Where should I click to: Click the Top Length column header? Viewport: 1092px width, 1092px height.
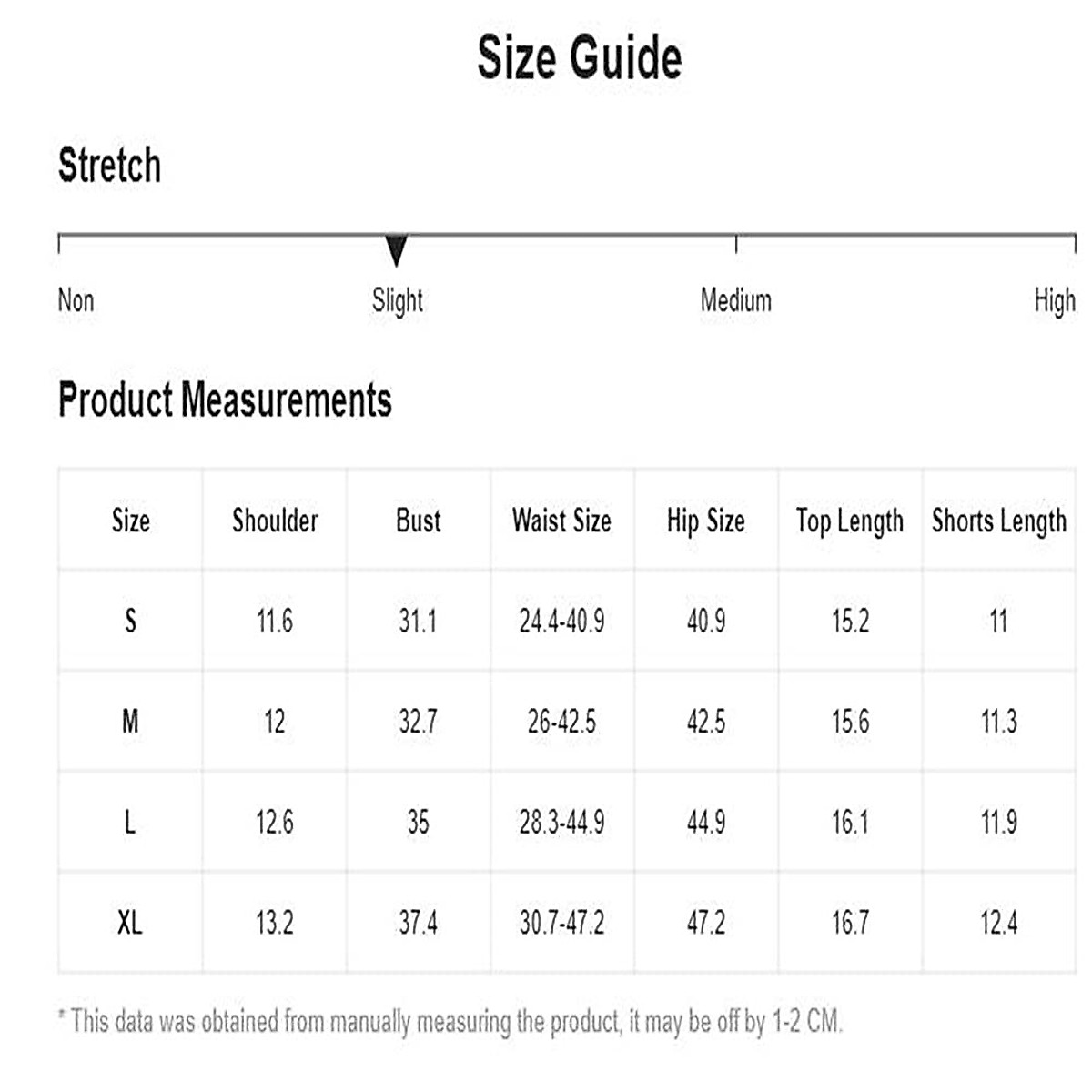click(x=850, y=521)
